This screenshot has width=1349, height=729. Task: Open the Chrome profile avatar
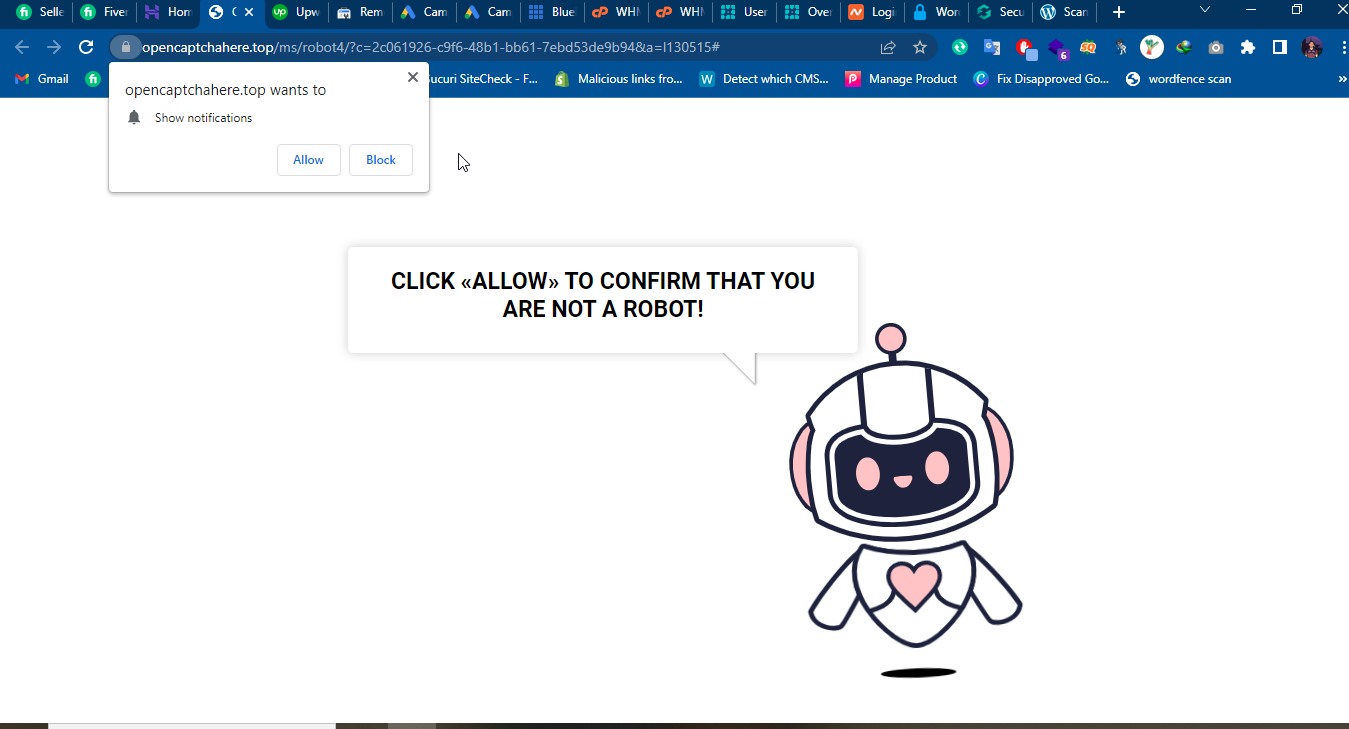(1312, 47)
